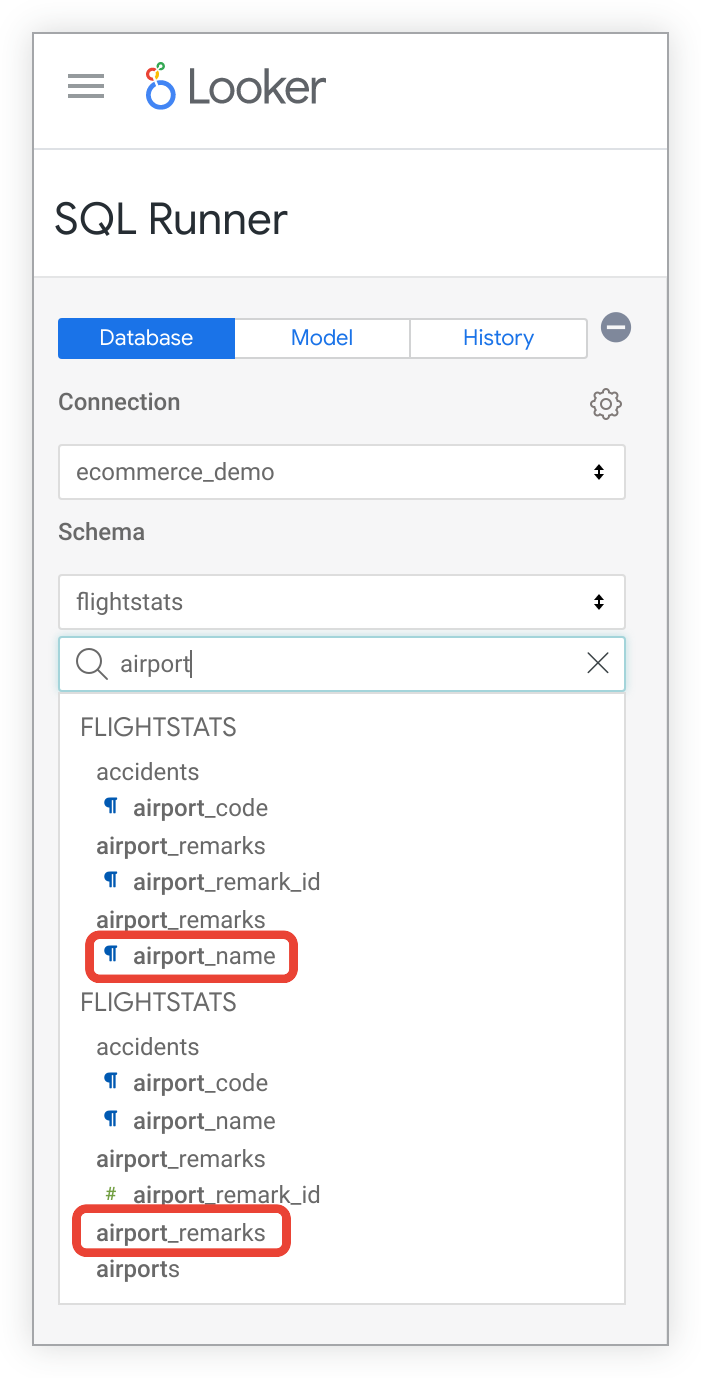Click the pilcrow icon beside the highlighted airport_name
Screen dimensions: 701x1378
point(111,955)
